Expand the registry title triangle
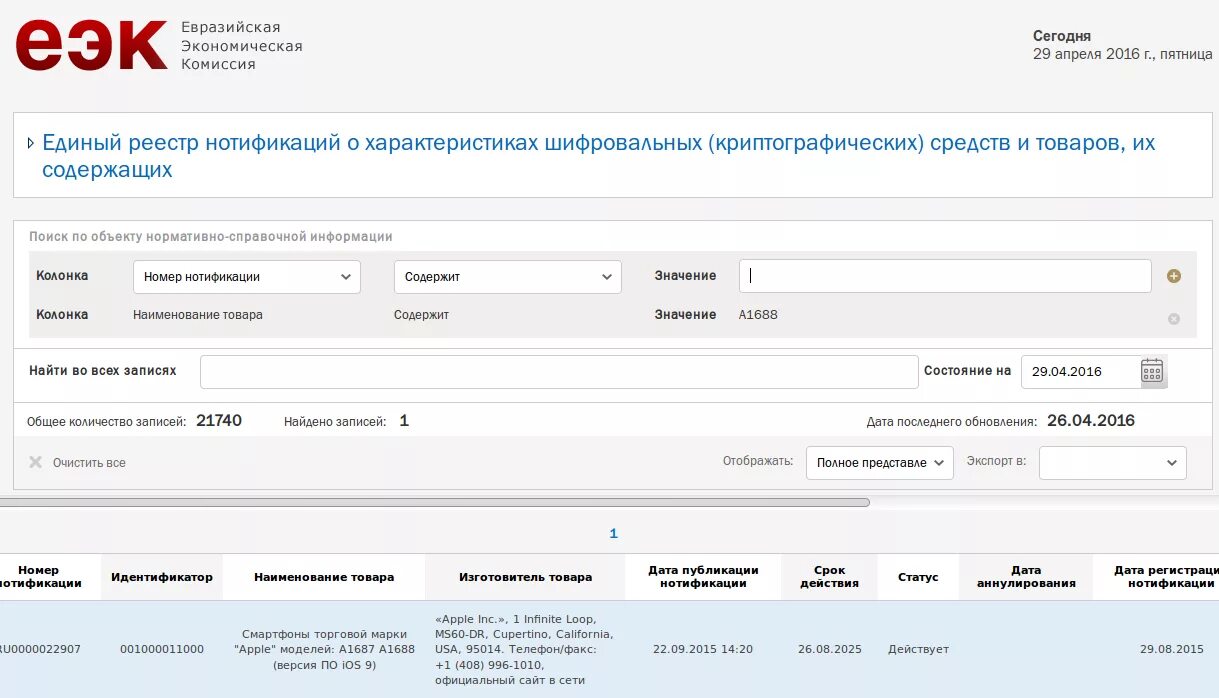This screenshot has height=698, width=1219. 31,143
